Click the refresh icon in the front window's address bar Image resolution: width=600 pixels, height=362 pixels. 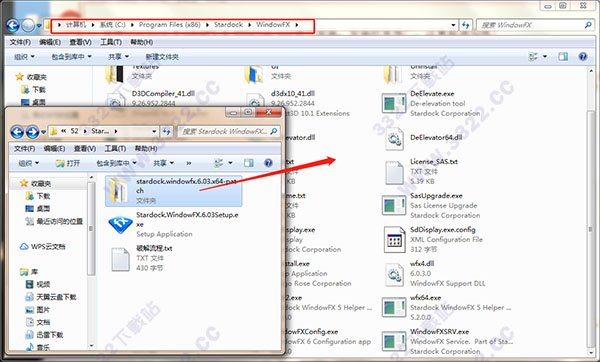click(166, 131)
